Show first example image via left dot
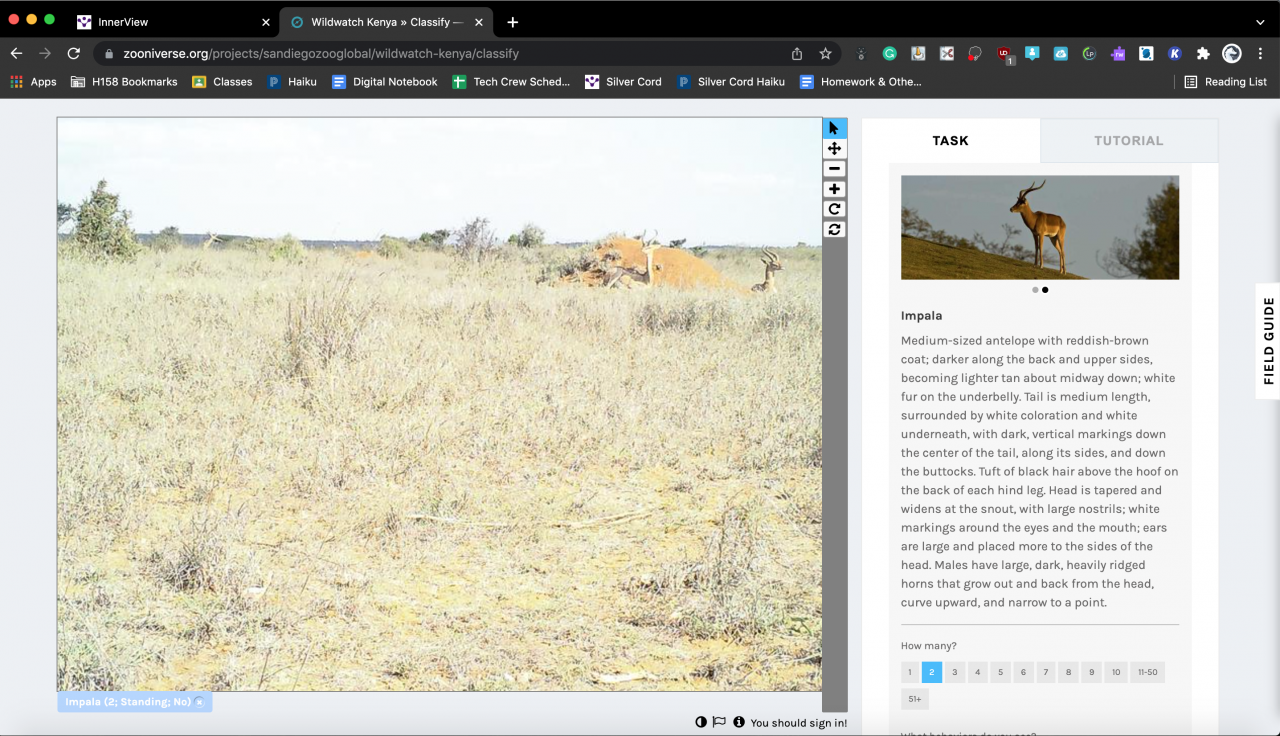Image resolution: width=1280 pixels, height=736 pixels. (1035, 290)
